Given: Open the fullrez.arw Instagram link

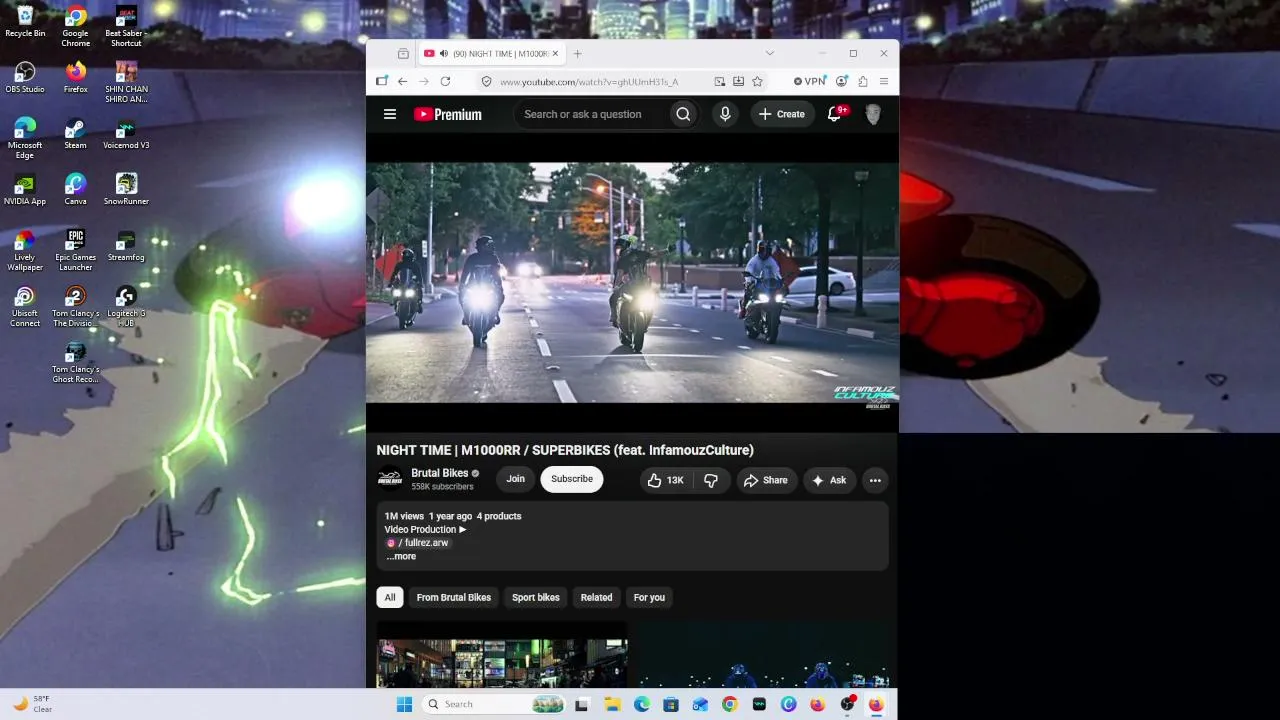Looking at the screenshot, I should point(418,543).
